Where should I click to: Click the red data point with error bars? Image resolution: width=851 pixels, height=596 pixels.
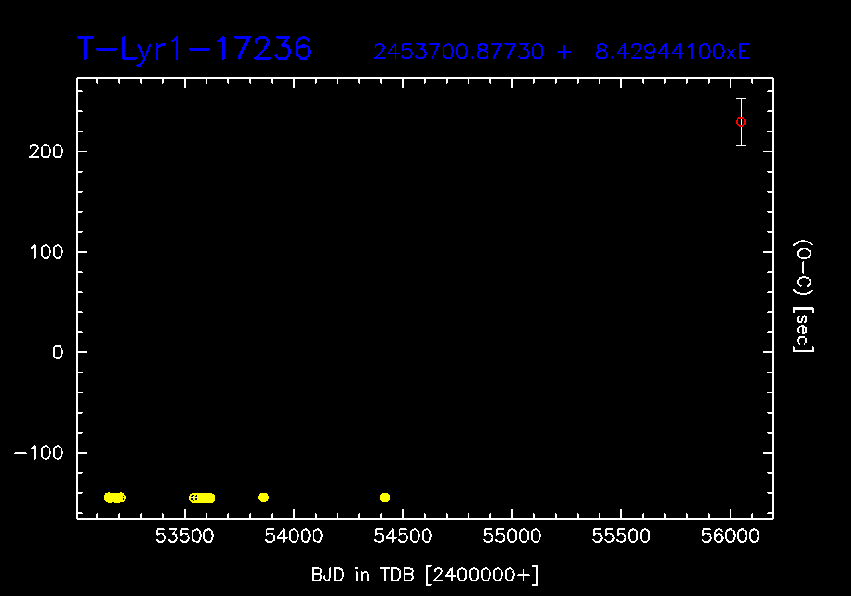point(741,122)
